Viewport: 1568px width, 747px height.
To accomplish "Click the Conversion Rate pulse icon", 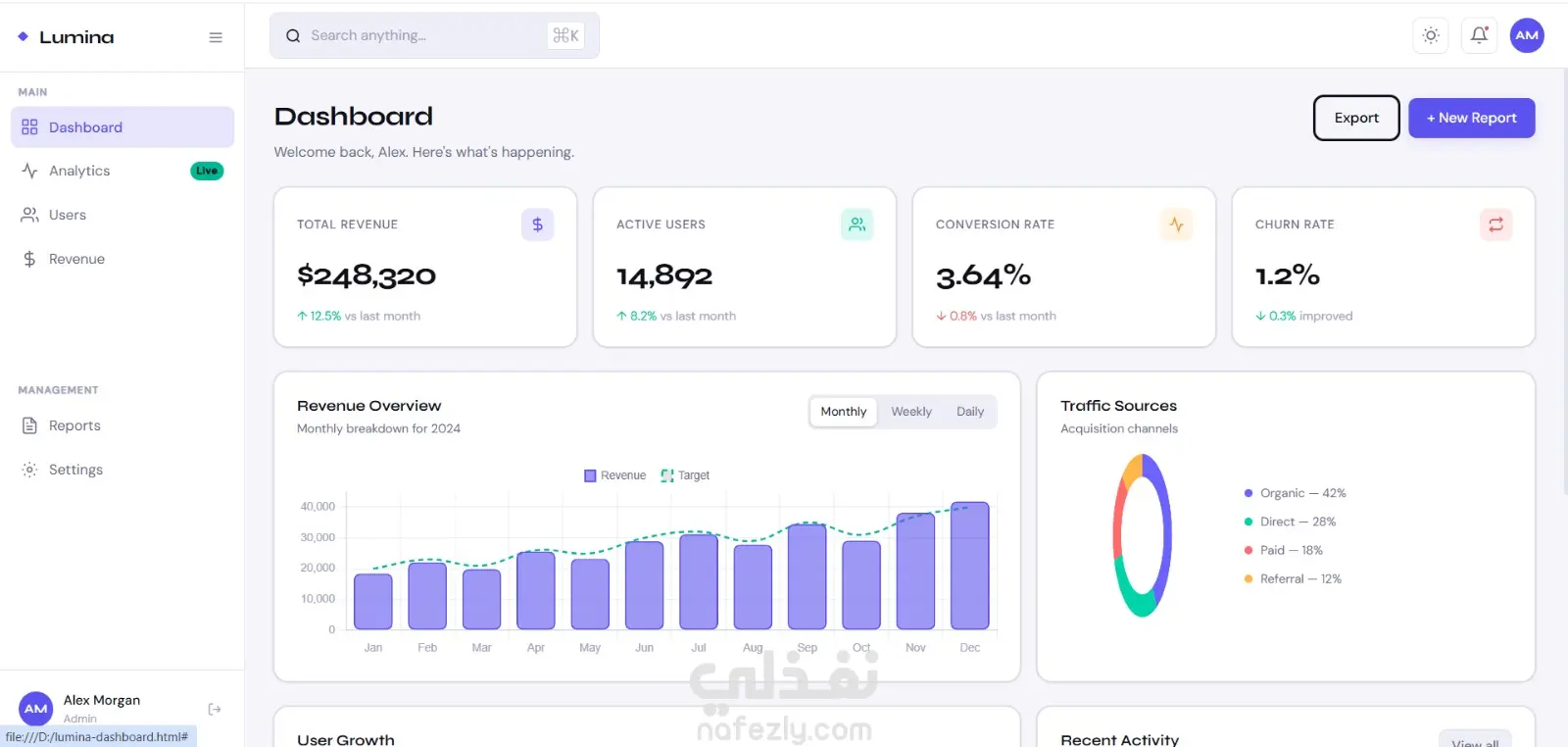I will tap(1176, 224).
